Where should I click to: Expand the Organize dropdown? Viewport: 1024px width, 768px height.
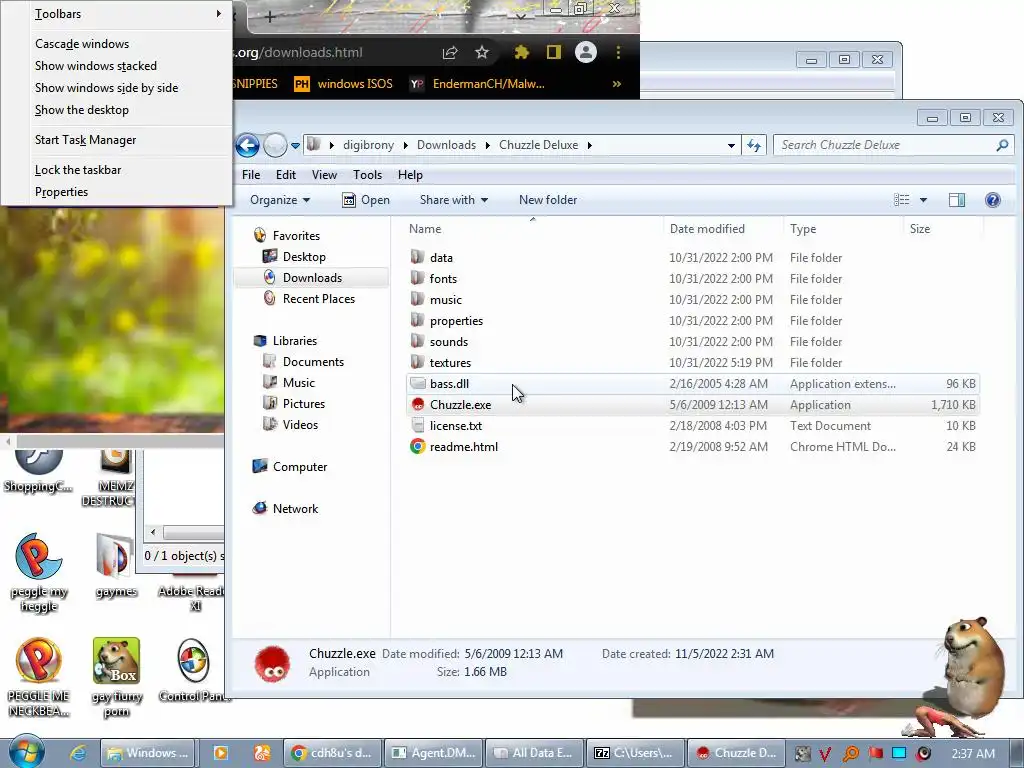tap(280, 200)
